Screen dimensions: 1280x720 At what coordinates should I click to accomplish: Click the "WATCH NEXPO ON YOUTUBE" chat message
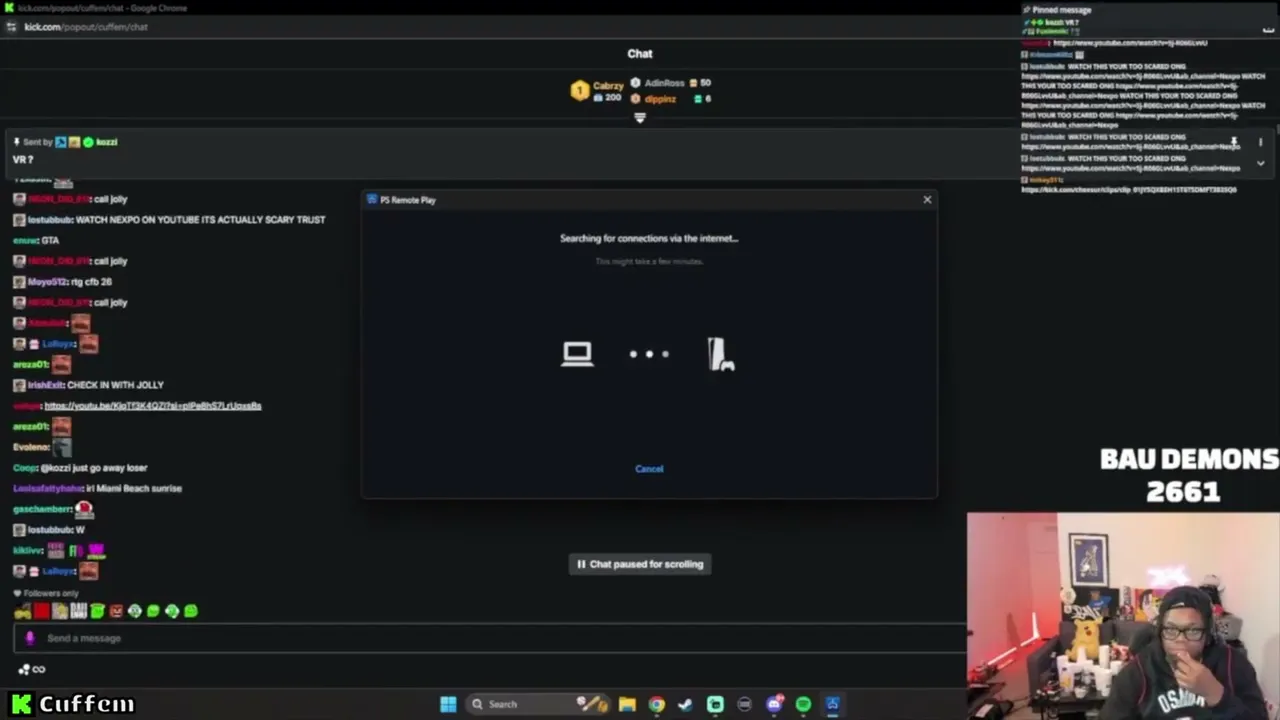200,220
